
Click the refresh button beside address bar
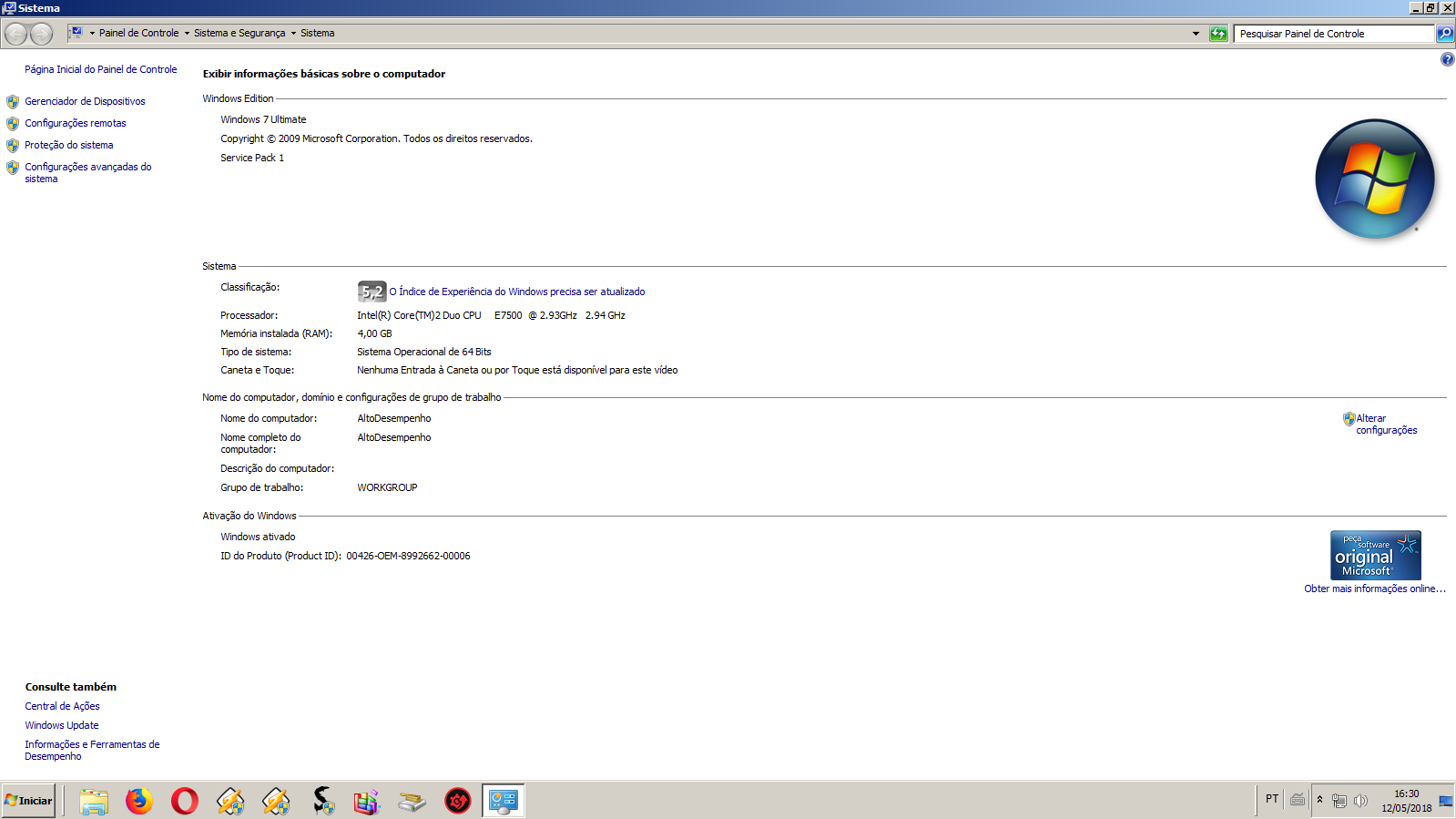click(x=1218, y=34)
